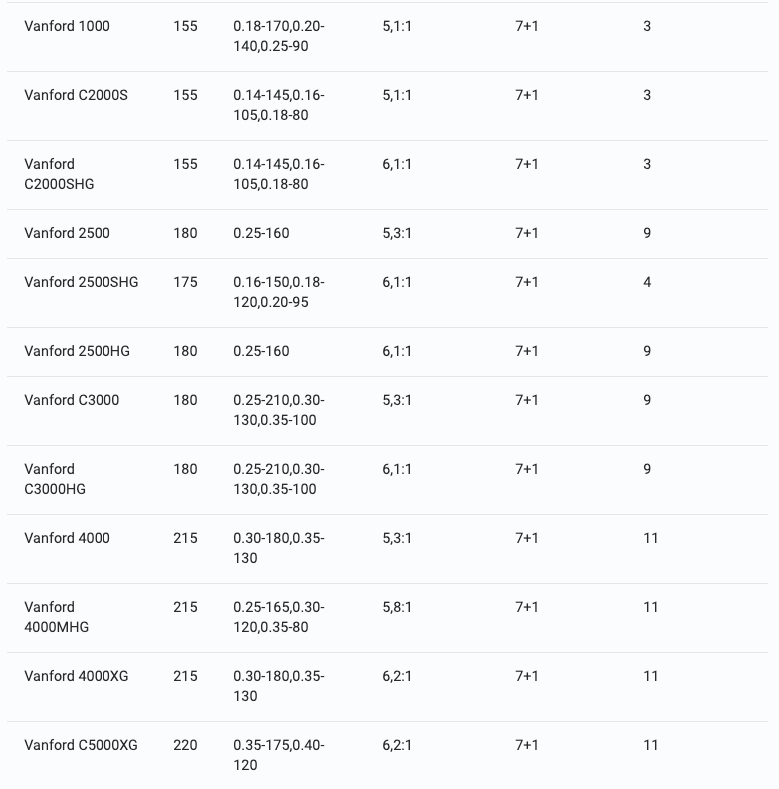Select the Vanford 2500SHG model name
This screenshot has height=789, width=779.
(81, 282)
